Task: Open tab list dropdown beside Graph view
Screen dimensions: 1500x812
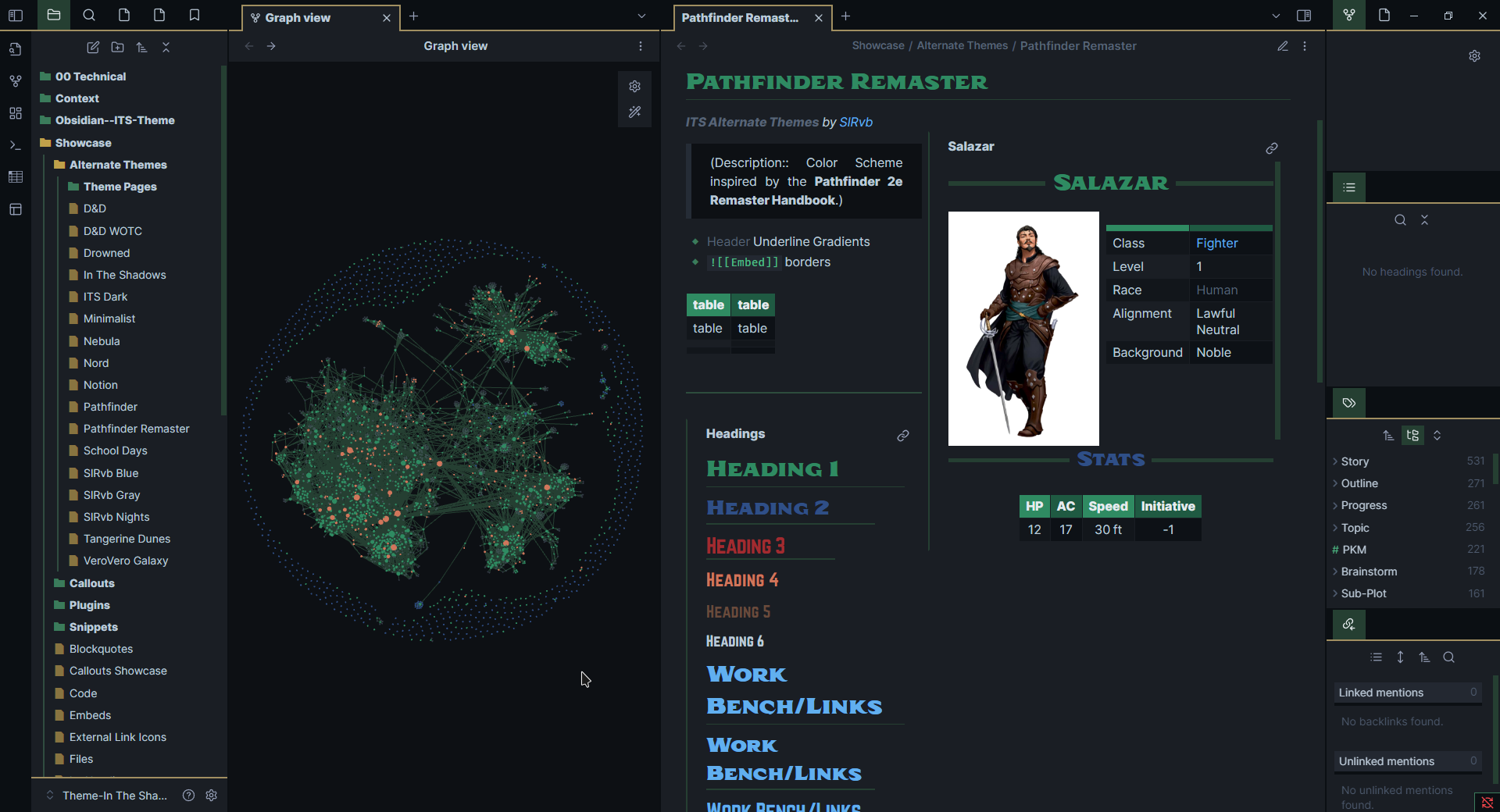Action: coord(641,16)
